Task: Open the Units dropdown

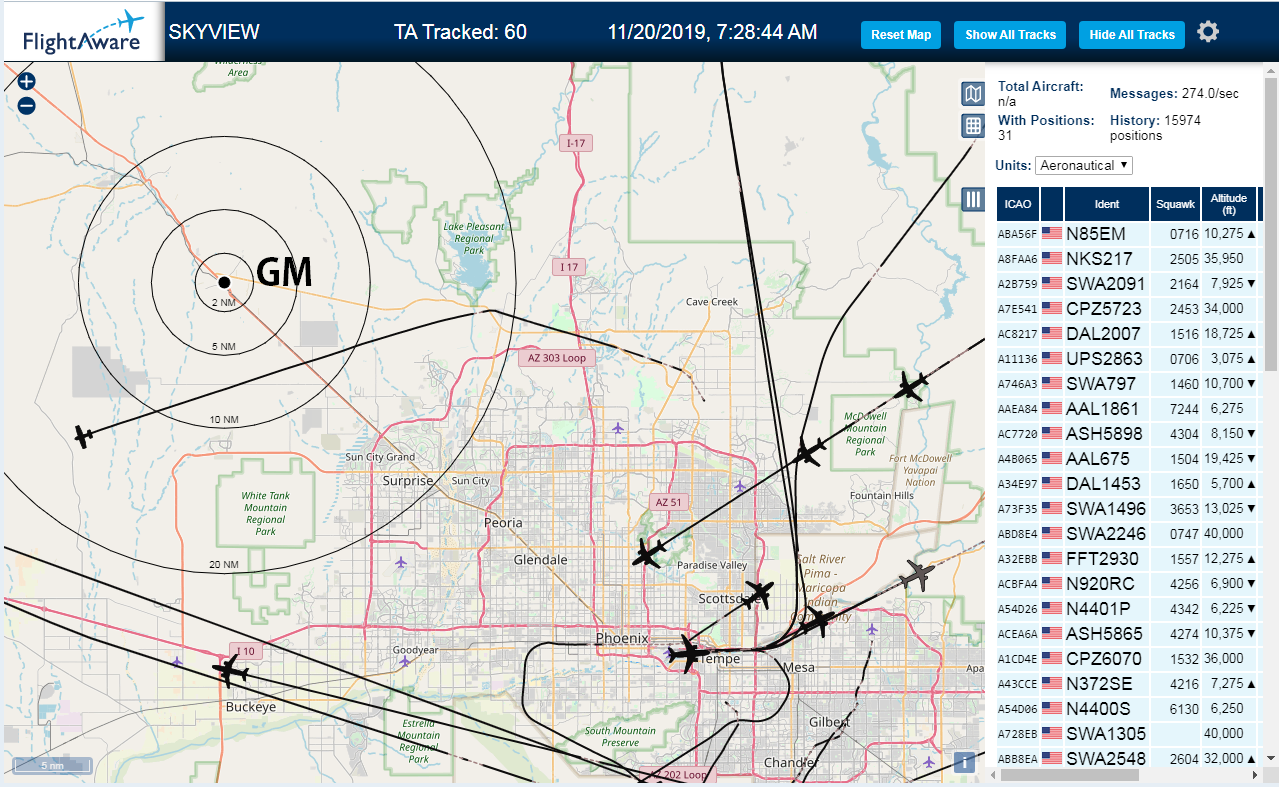Action: coord(1084,165)
